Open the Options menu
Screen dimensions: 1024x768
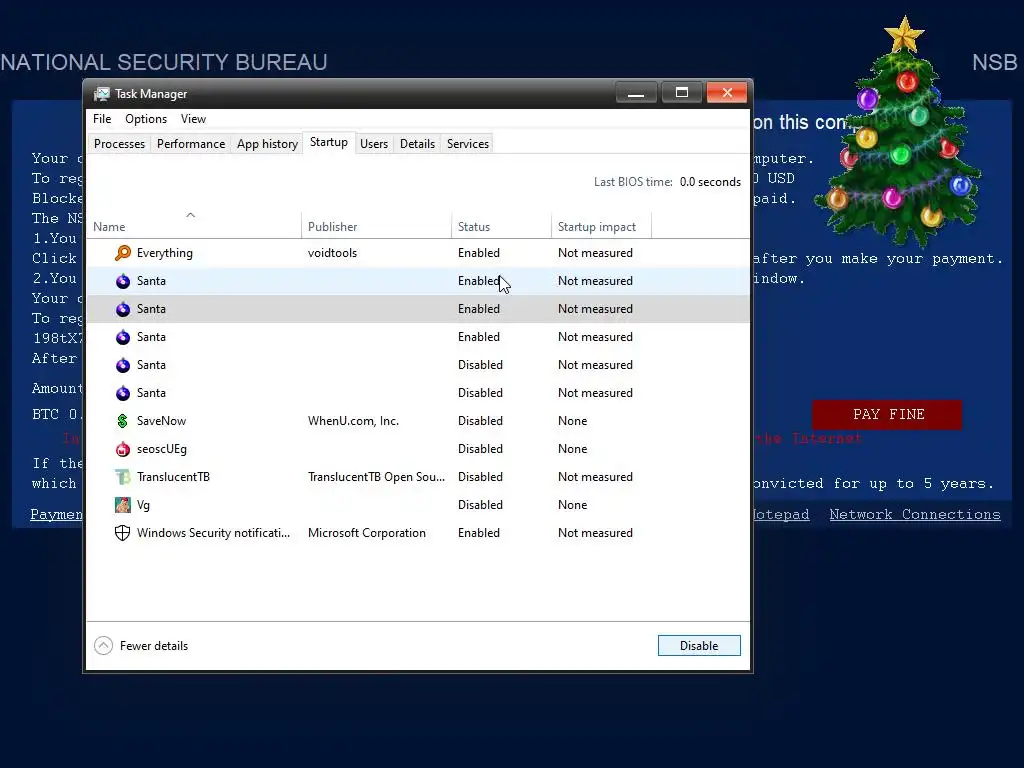[x=146, y=119]
